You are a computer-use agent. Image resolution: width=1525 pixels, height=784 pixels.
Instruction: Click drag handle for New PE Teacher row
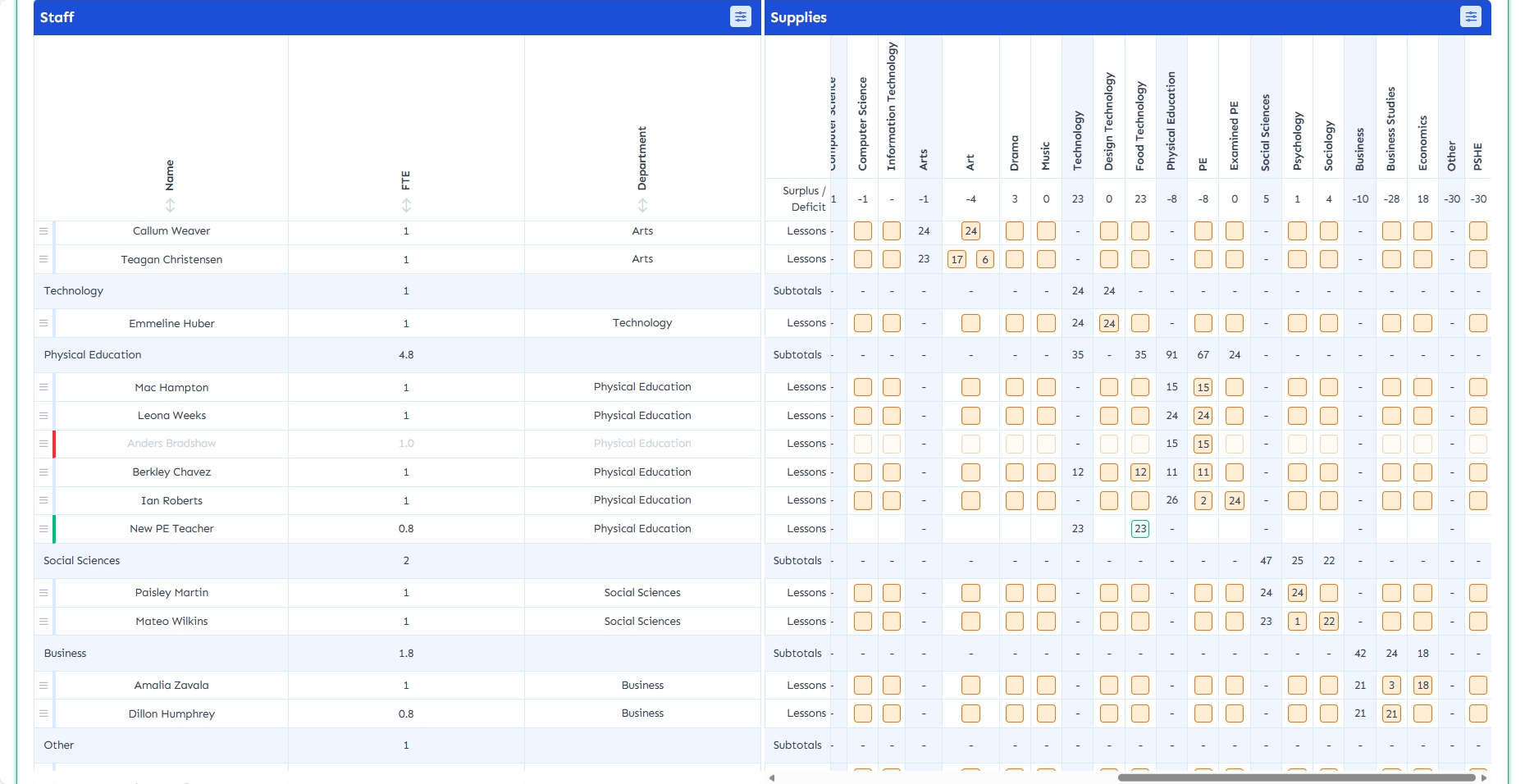43,529
